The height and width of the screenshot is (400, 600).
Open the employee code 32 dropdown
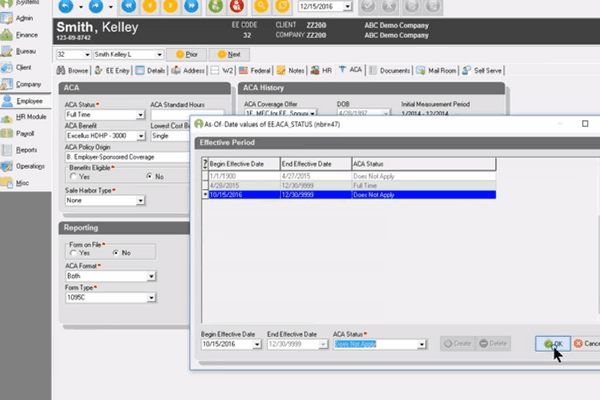(x=87, y=55)
